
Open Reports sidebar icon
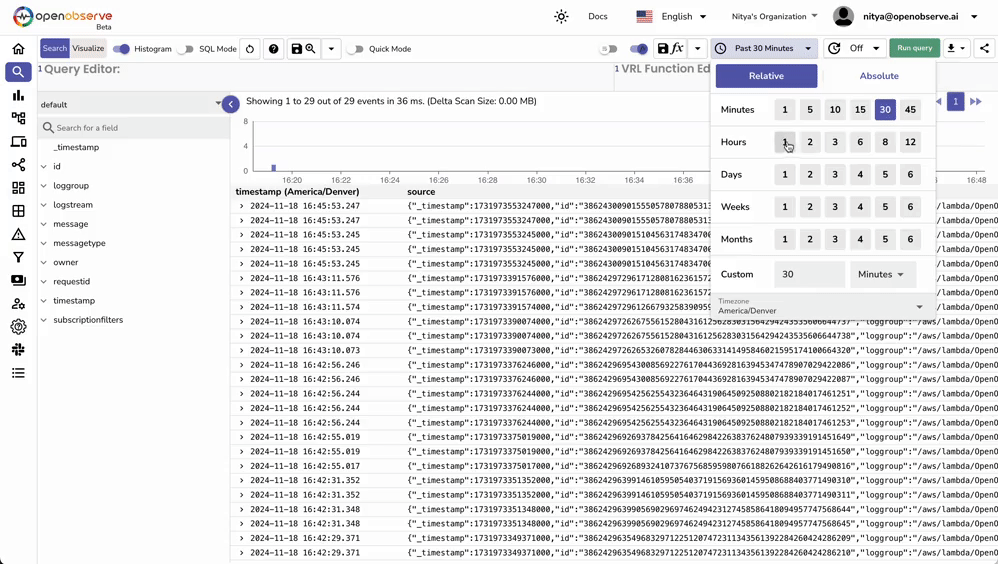(18, 280)
